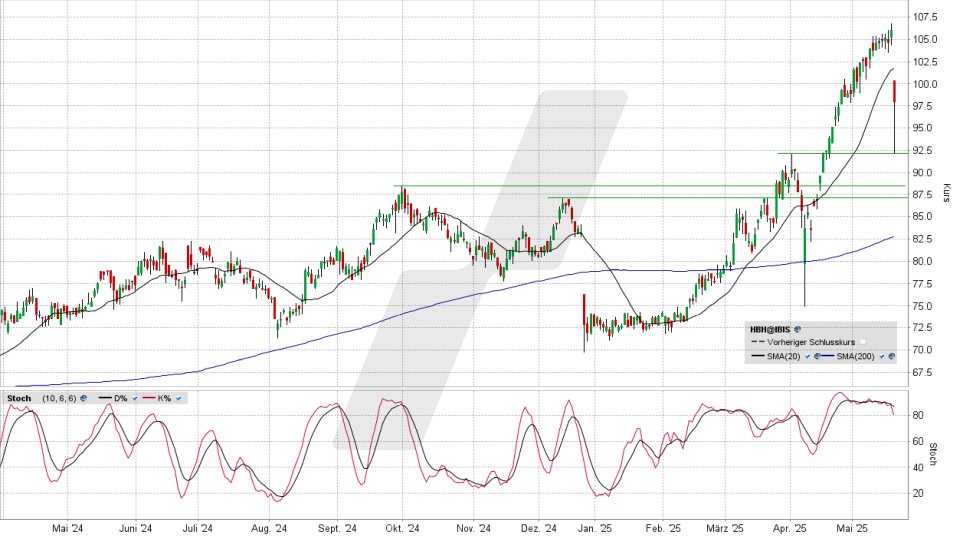Image resolution: width=960 pixels, height=540 pixels.
Task: Toggle the K% line checkmark
Action: click(178, 398)
